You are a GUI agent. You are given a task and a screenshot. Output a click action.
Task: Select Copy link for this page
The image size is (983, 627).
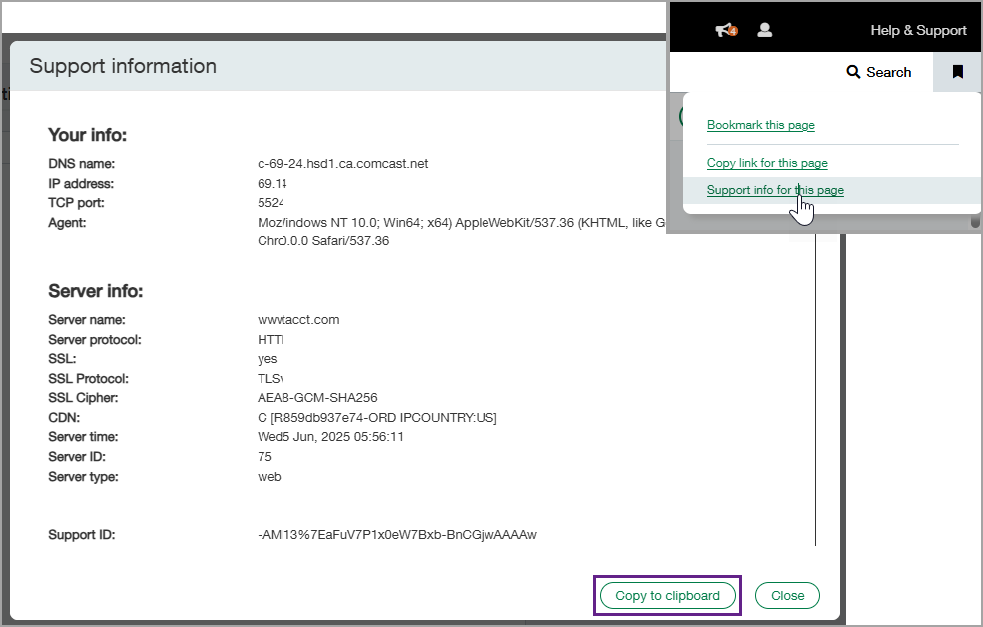point(767,163)
